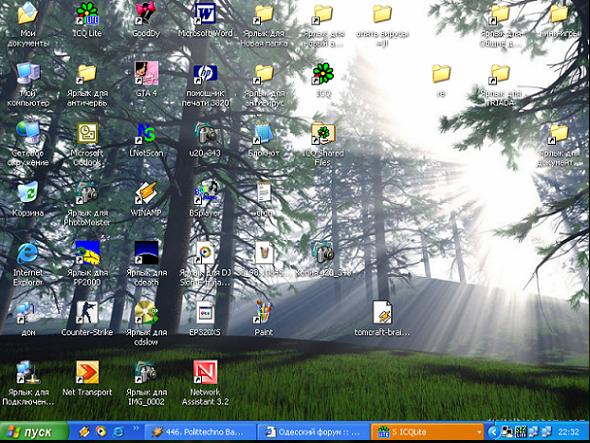Image resolution: width=590 pixels, height=443 pixels.
Task: Launch the BSplayer shortcut
Action: point(205,192)
